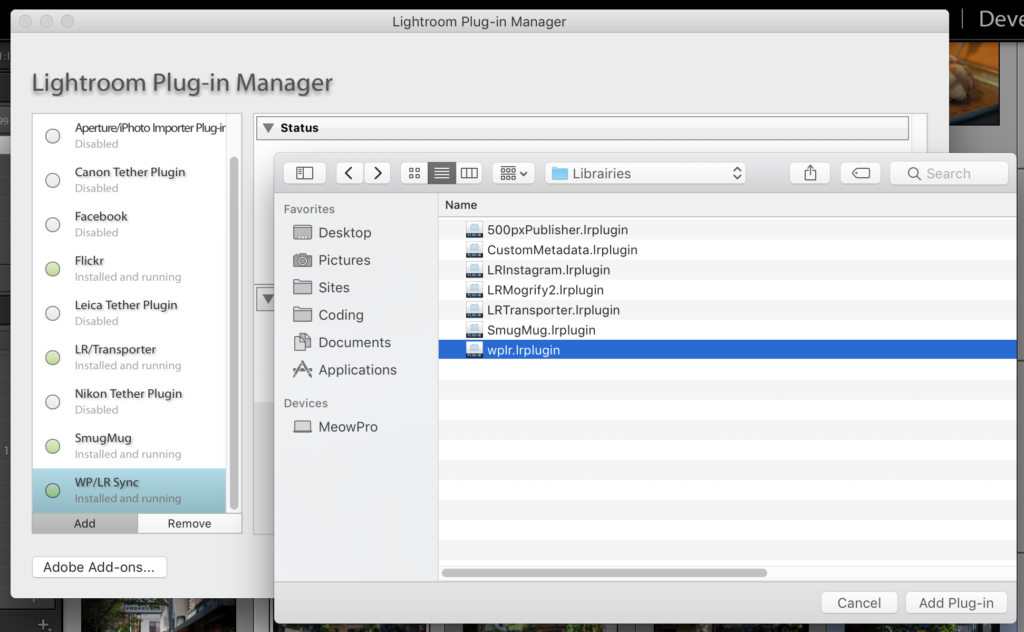This screenshot has width=1024, height=632.
Task: Click Nikon Tether Plugin status indicator
Action: 53,402
